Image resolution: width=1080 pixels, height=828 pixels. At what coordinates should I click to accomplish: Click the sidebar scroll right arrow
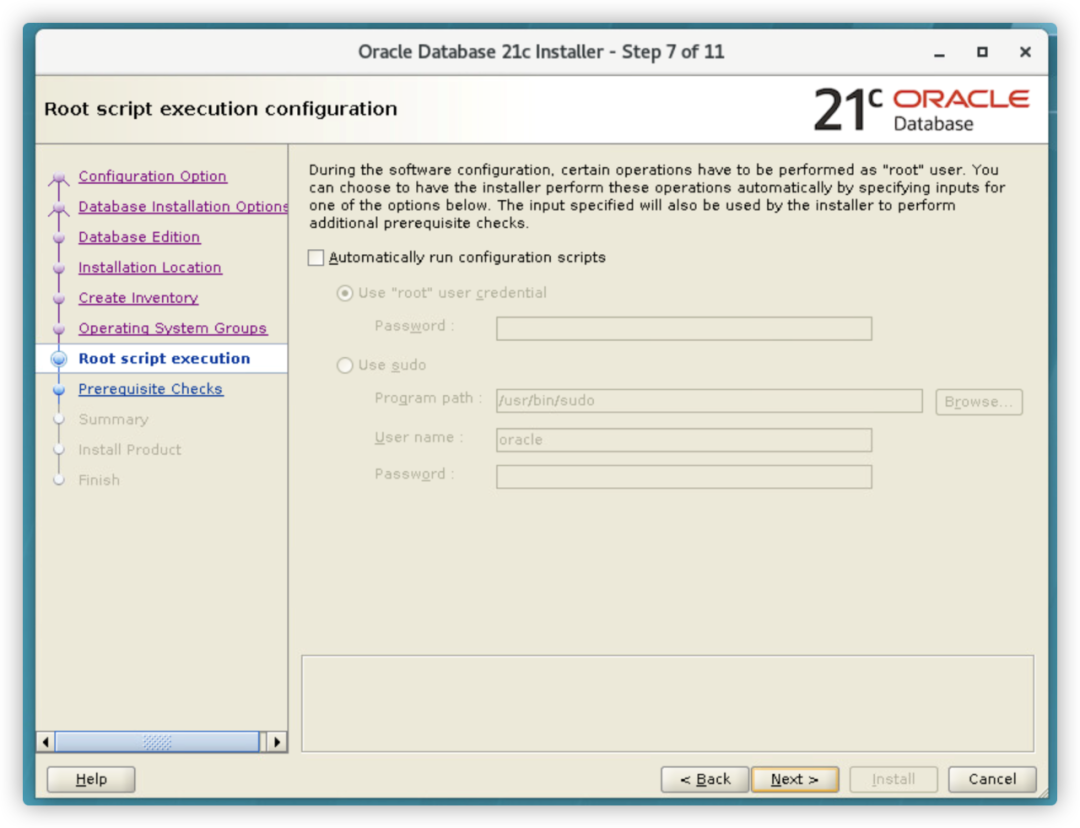click(277, 742)
